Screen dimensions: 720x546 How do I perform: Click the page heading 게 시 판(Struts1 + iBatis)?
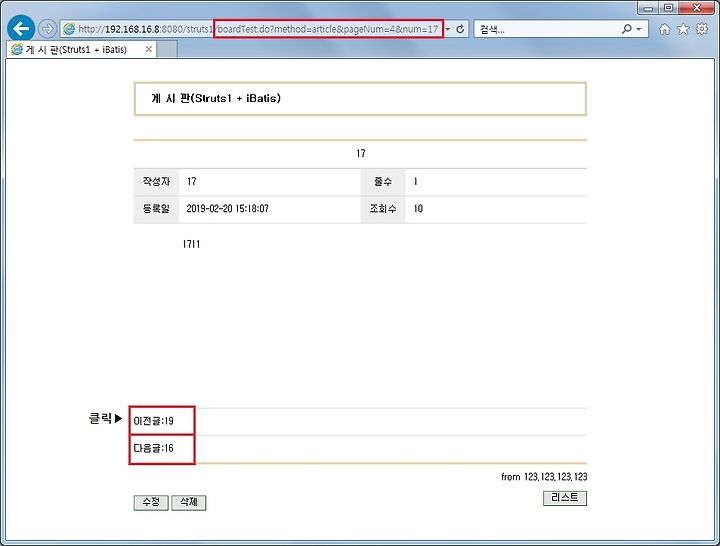click(216, 98)
